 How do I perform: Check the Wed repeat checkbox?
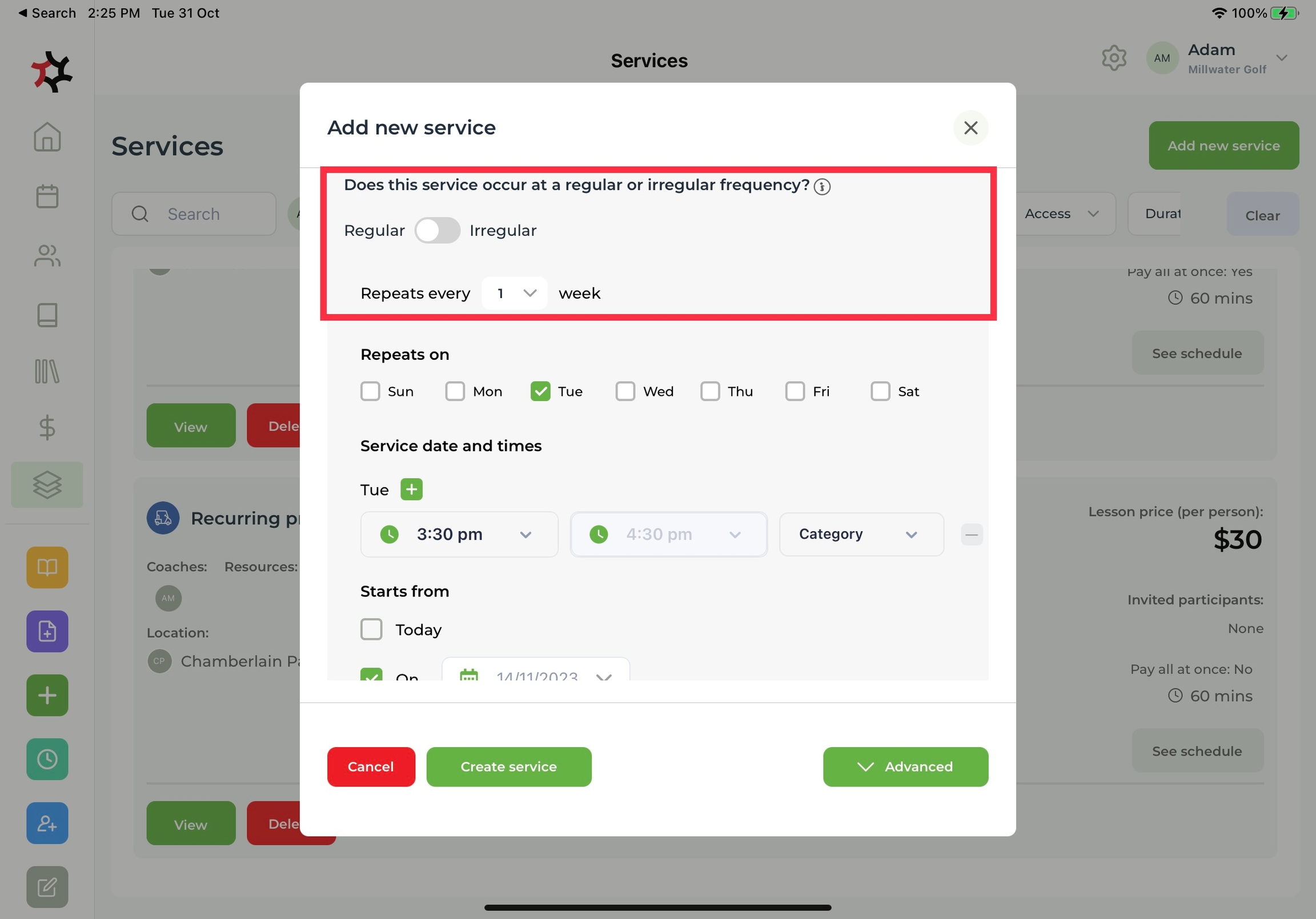pos(625,391)
